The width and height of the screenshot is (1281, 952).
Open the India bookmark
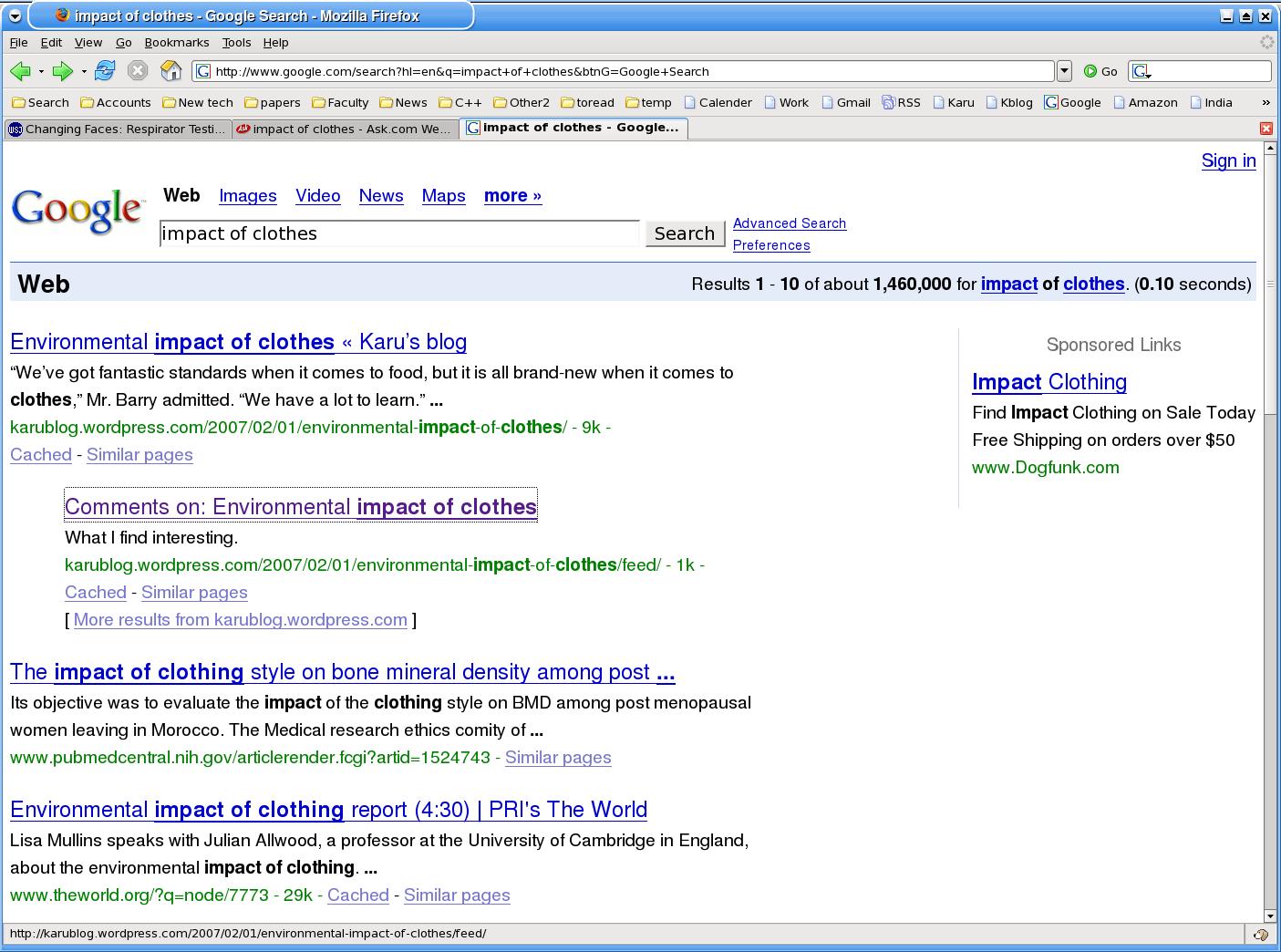pos(1211,102)
